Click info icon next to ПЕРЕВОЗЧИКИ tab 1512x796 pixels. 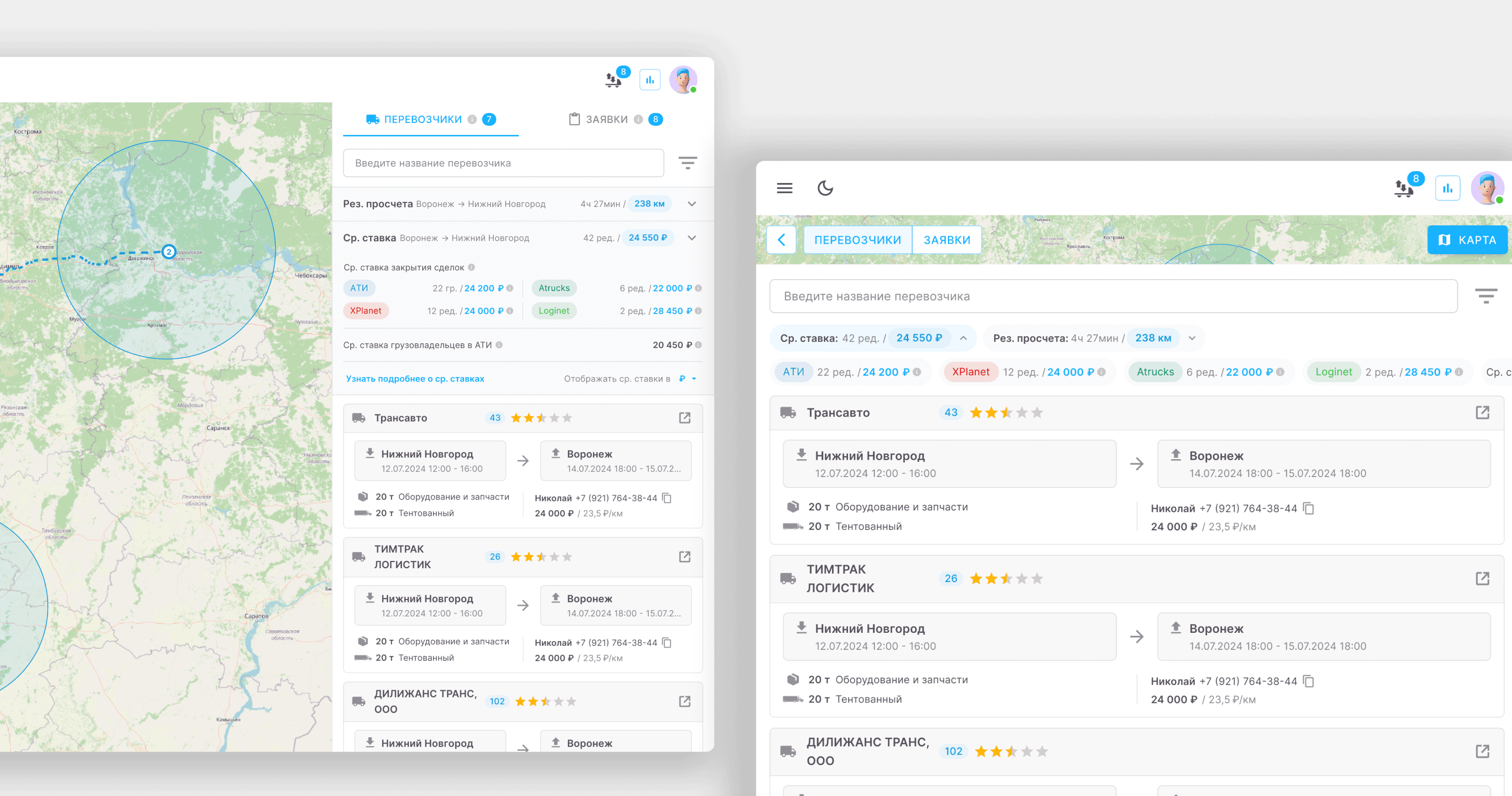tap(472, 119)
